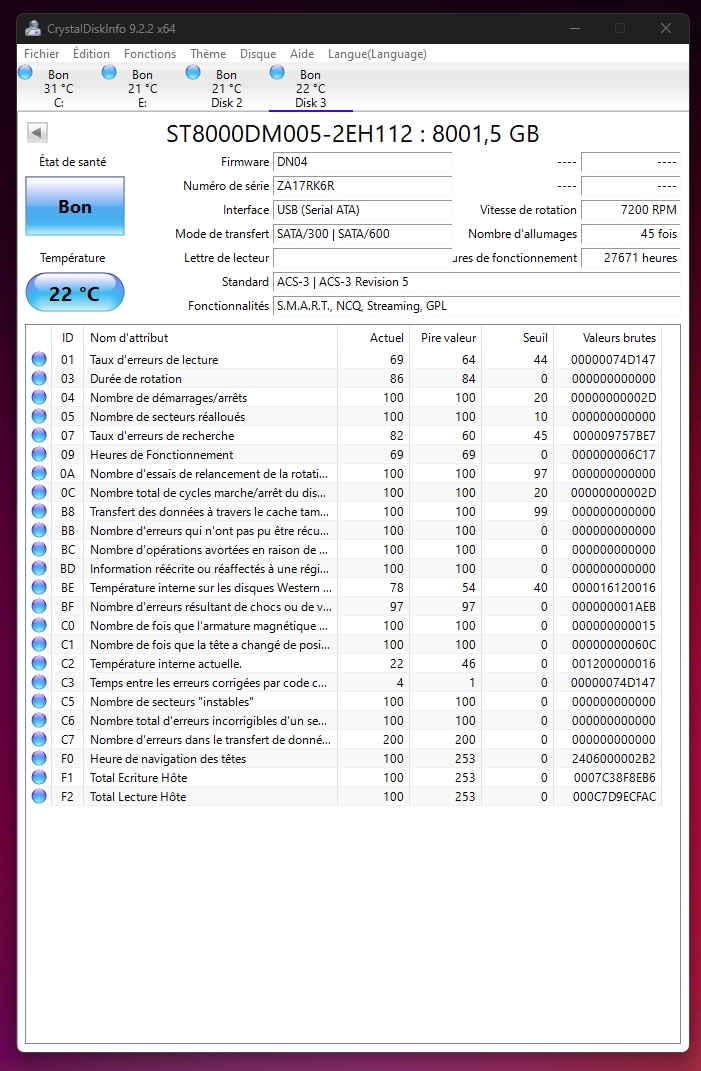Click status orb for attribute 01 read errors
Image resolution: width=701 pixels, height=1071 pixels.
(x=39, y=360)
